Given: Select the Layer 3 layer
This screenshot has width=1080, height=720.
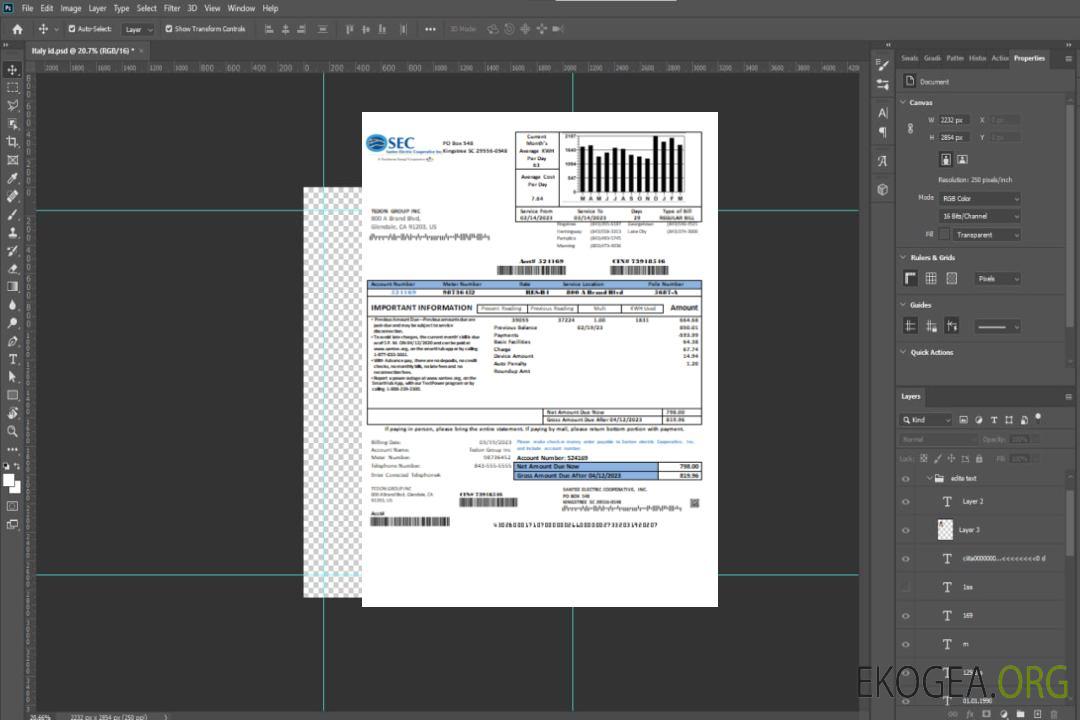Looking at the screenshot, I should (969, 529).
